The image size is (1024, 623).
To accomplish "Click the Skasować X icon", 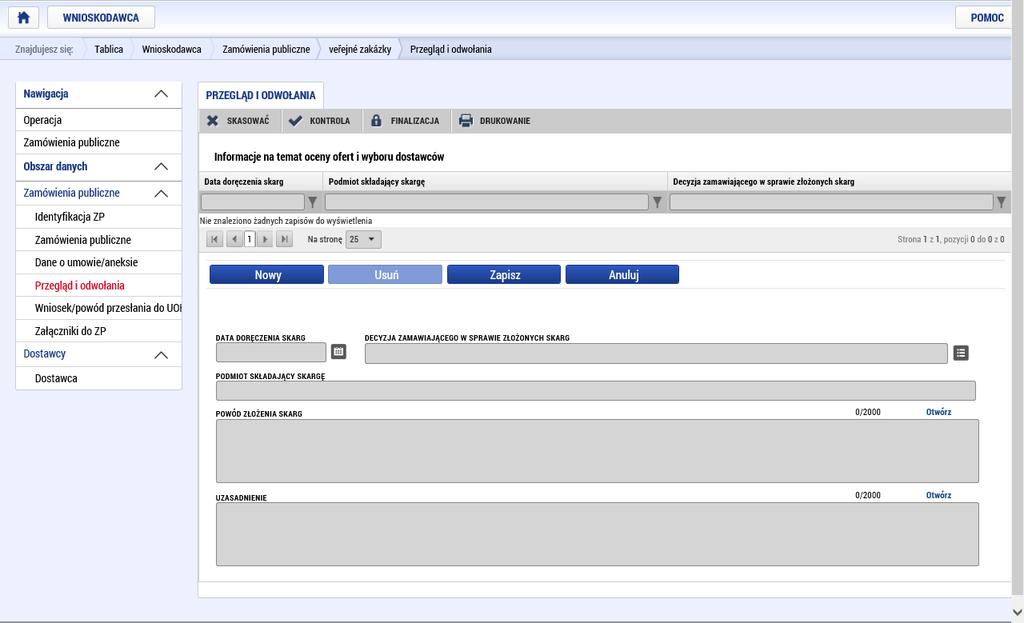I will (212, 121).
